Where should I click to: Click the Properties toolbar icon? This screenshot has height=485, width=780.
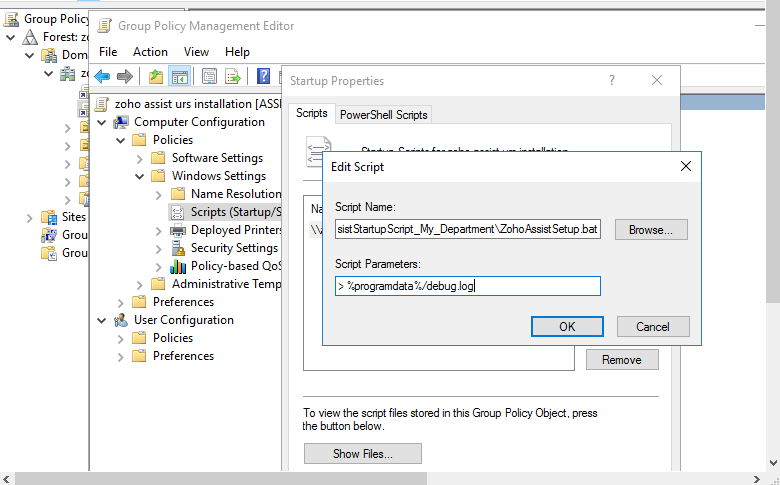pos(209,76)
